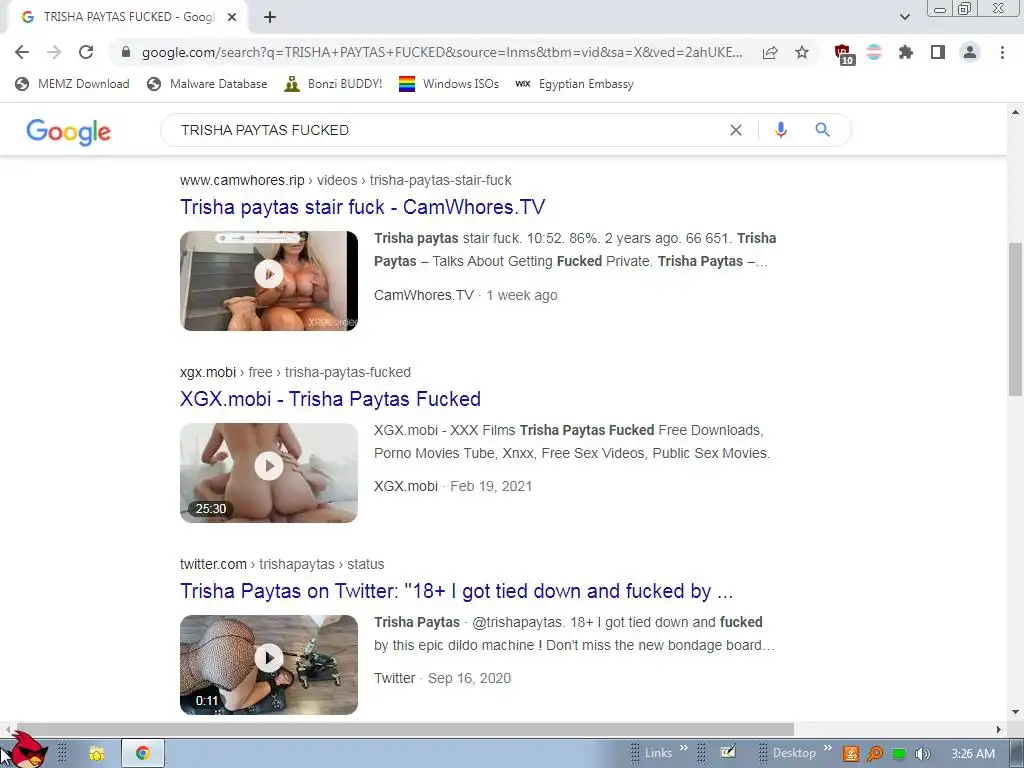Click the vertical scrollbar thumb
The image size is (1024, 768).
pyautogui.click(x=1016, y=319)
